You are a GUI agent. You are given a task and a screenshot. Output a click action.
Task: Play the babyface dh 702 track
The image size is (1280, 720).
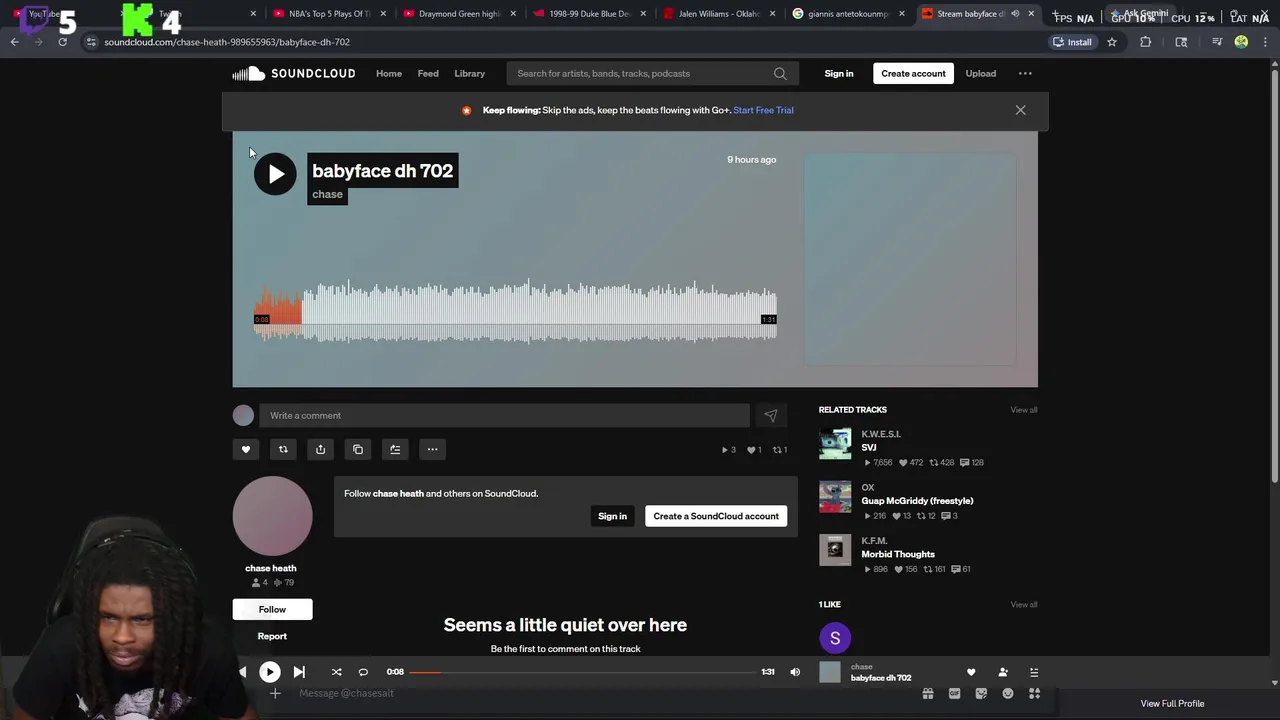pos(275,174)
